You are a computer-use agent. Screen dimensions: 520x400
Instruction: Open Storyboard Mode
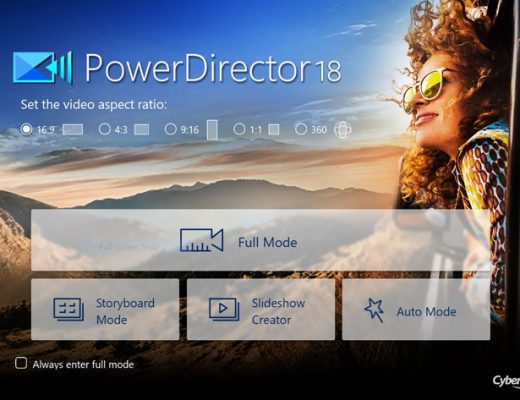pyautogui.click(x=105, y=309)
